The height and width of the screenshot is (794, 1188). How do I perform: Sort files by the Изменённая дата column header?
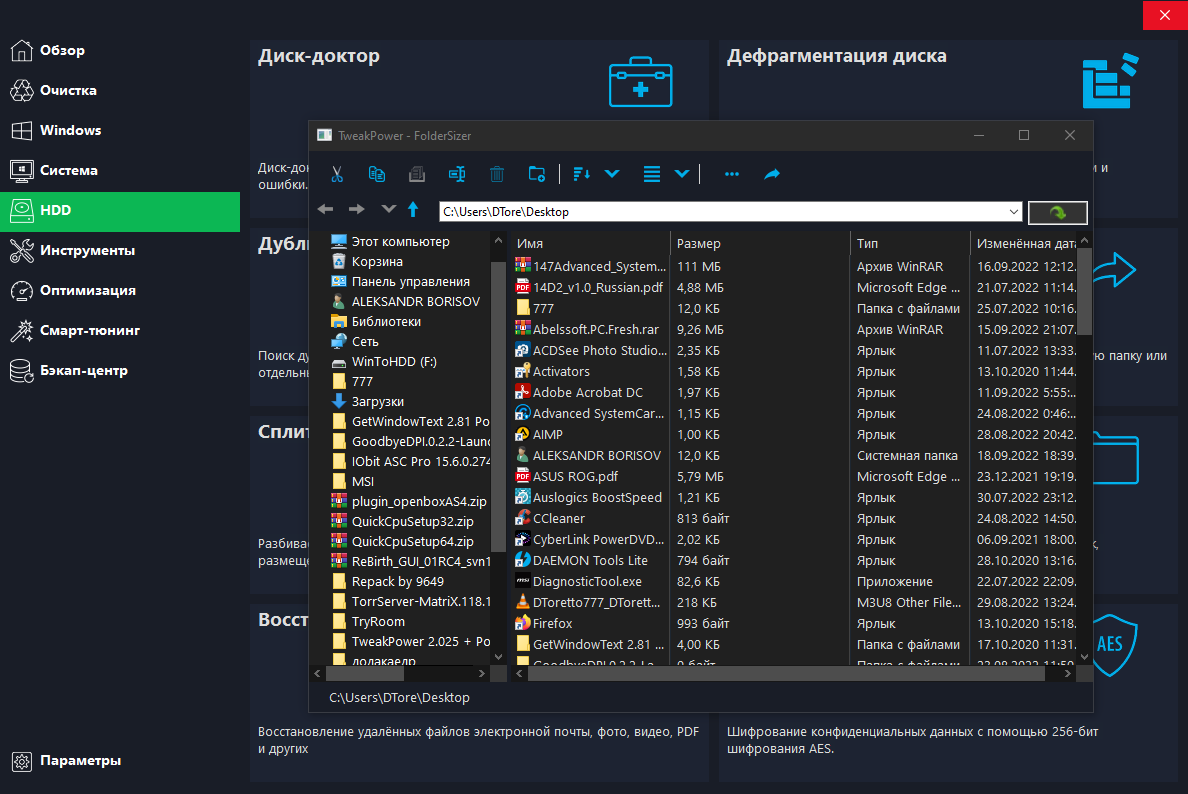tap(1024, 243)
